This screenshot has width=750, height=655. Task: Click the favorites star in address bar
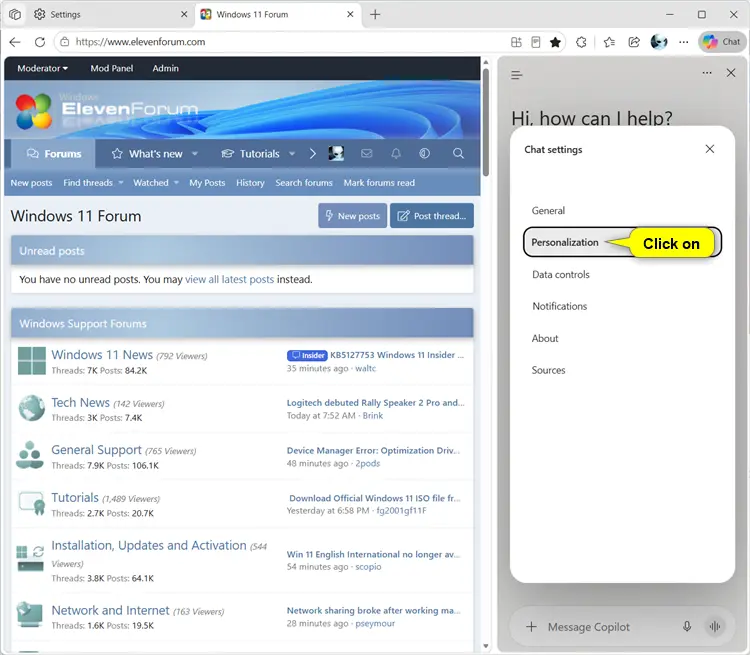(555, 42)
